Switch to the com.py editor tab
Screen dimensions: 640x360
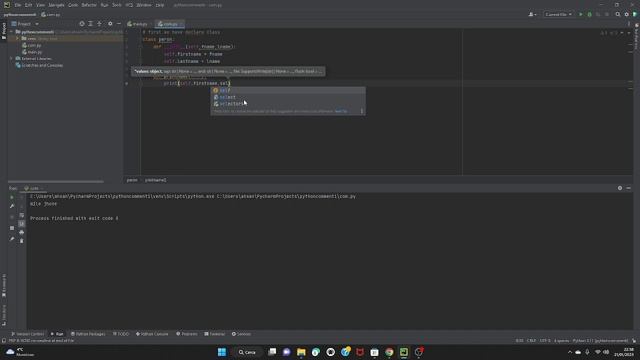170,24
